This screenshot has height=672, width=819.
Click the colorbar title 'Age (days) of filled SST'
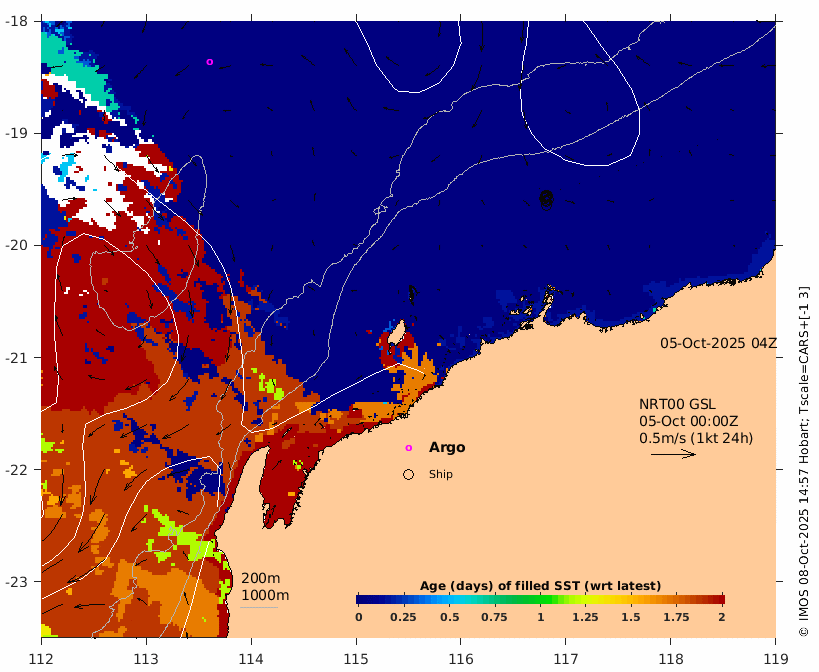(541, 586)
